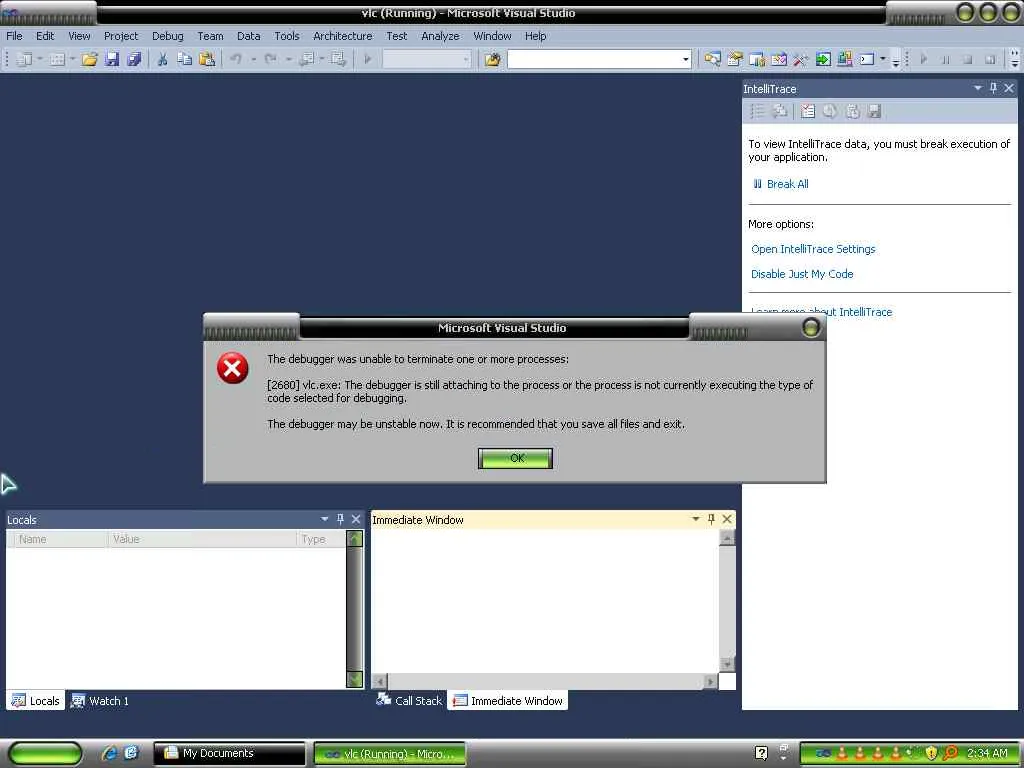Click the Navigate Forward icon
Viewport: 1024px width, 768px height.
338,59
